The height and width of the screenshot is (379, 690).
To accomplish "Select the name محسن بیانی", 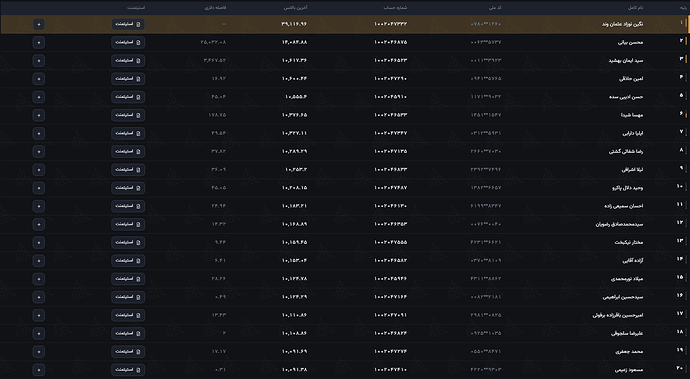I will pos(630,43).
